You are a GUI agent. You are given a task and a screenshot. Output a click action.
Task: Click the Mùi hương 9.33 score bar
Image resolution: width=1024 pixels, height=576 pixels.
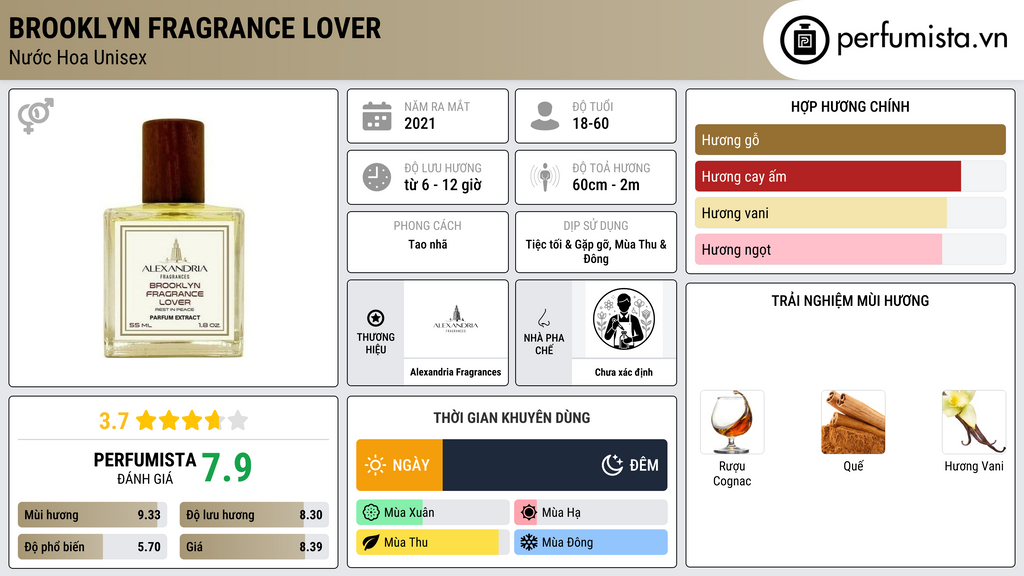coord(92,515)
